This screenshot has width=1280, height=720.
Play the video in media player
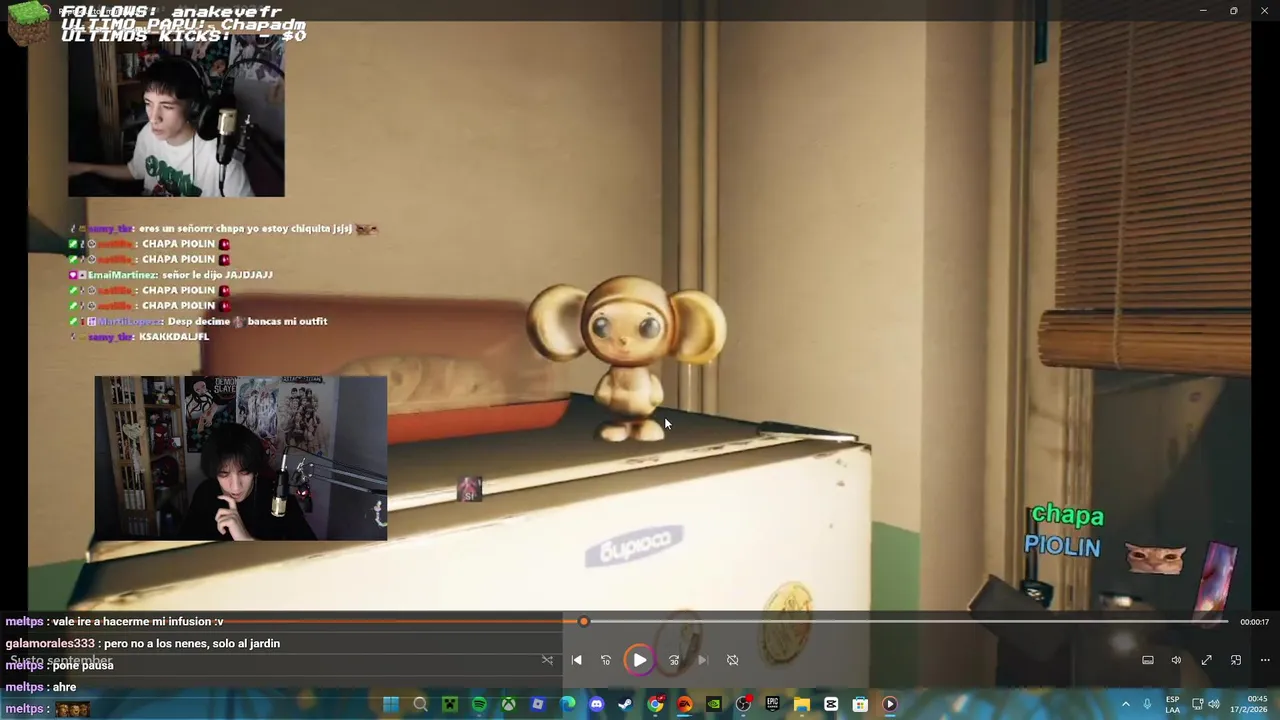click(x=640, y=660)
